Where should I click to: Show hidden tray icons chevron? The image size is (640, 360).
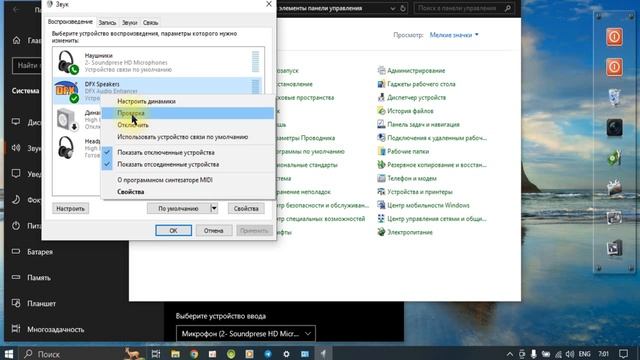[510, 354]
